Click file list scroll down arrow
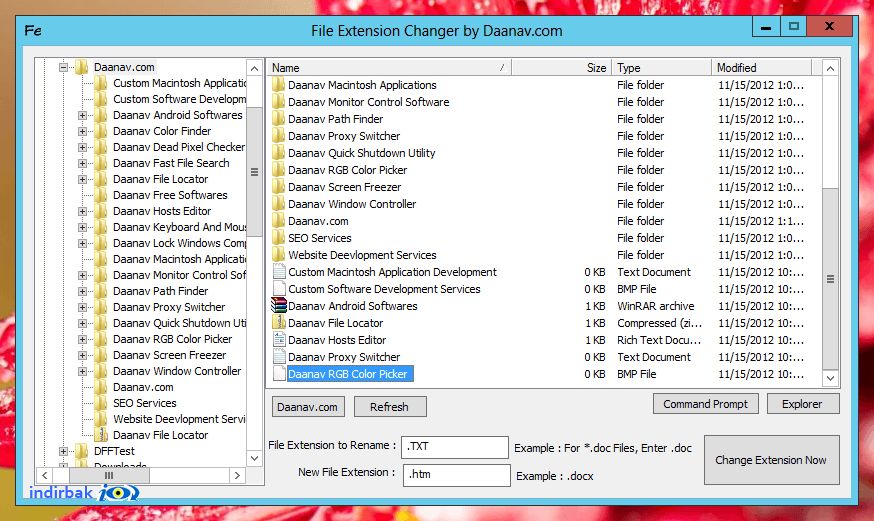This screenshot has width=874, height=521. point(831,378)
